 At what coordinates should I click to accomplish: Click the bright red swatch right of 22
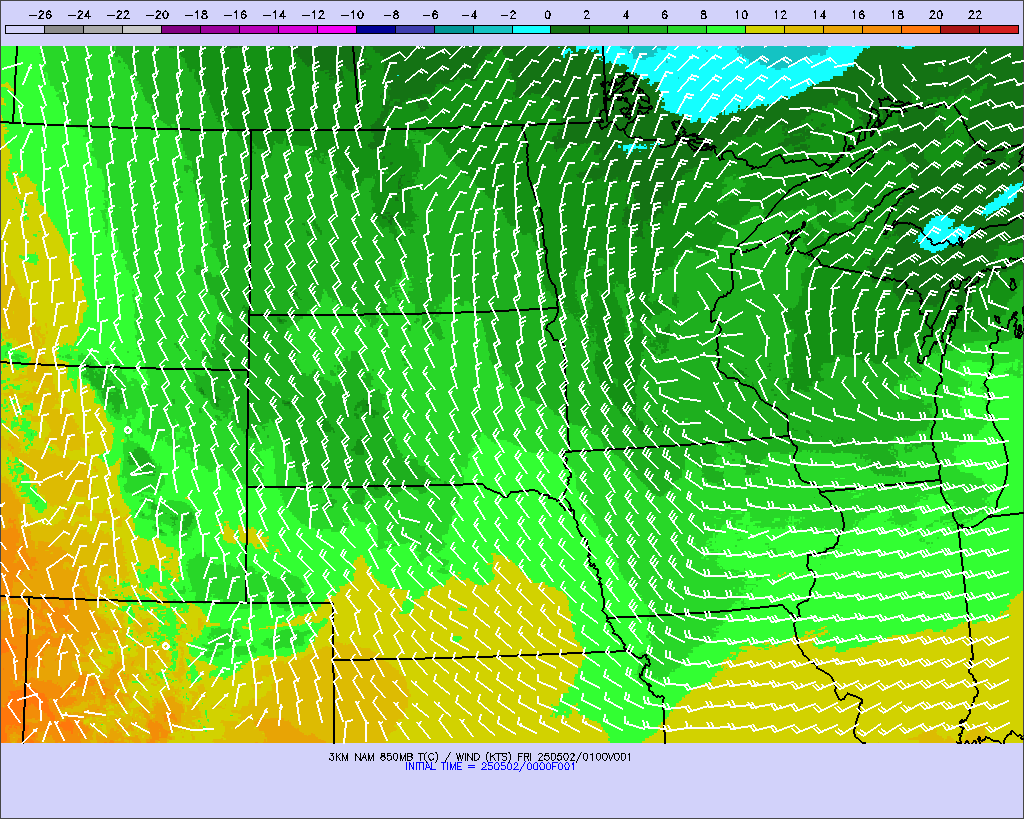(999, 29)
